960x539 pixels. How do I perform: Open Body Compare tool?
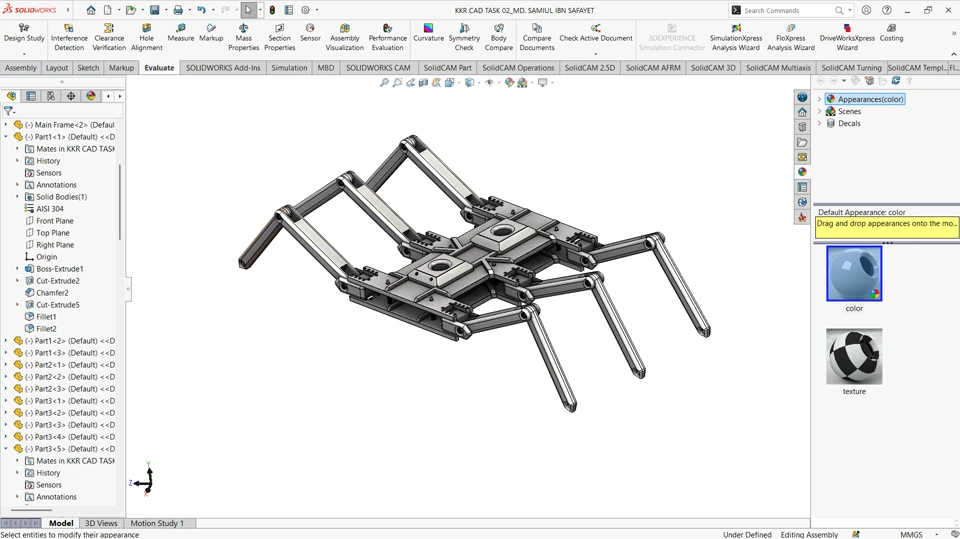(499, 37)
